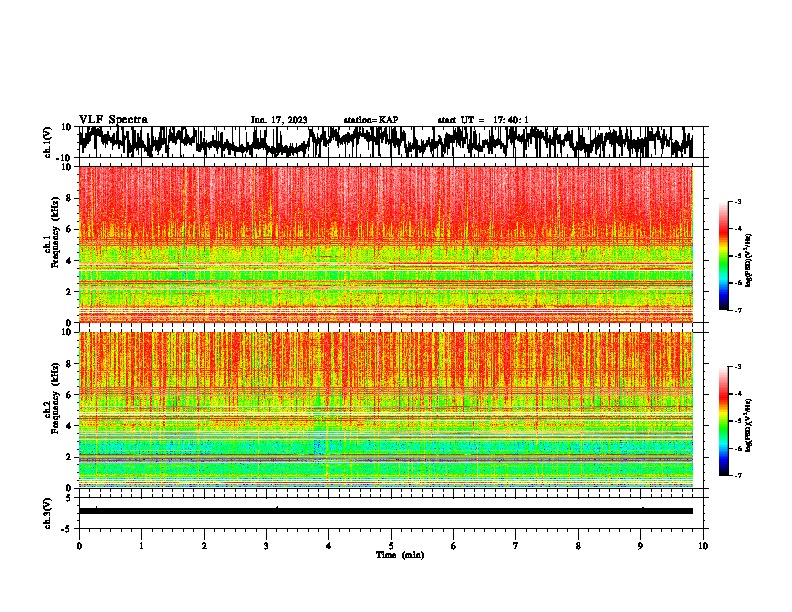The image size is (792, 612).
Task: Click the "ch.1(V)" axis label
Action: (x=48, y=143)
